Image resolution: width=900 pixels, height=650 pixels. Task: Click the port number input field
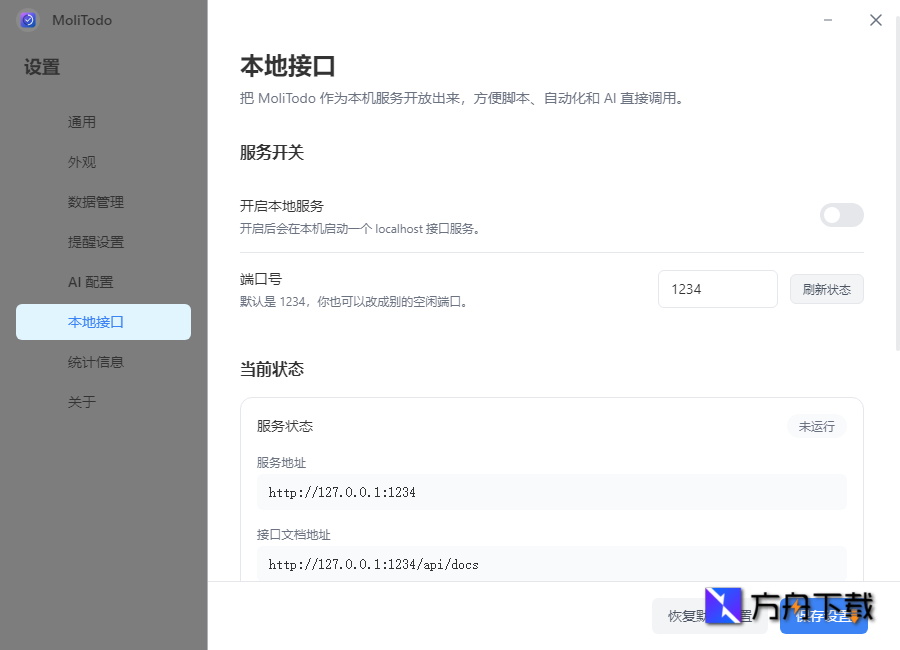click(717, 289)
